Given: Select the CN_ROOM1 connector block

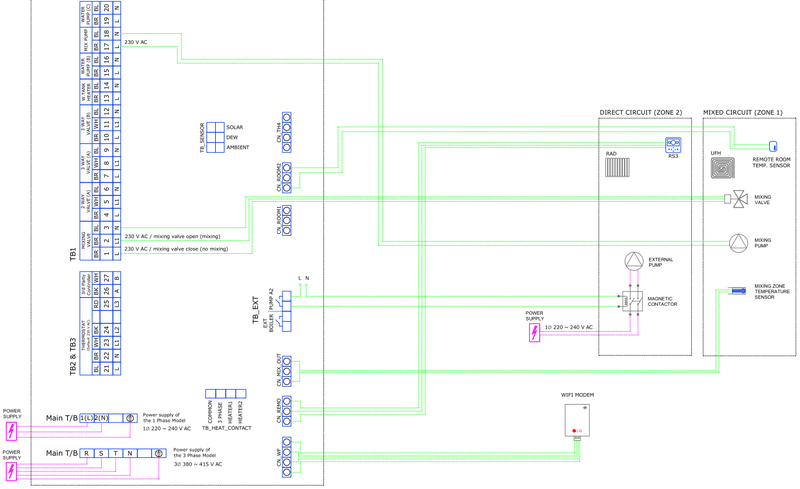Looking at the screenshot, I should click(x=287, y=221).
